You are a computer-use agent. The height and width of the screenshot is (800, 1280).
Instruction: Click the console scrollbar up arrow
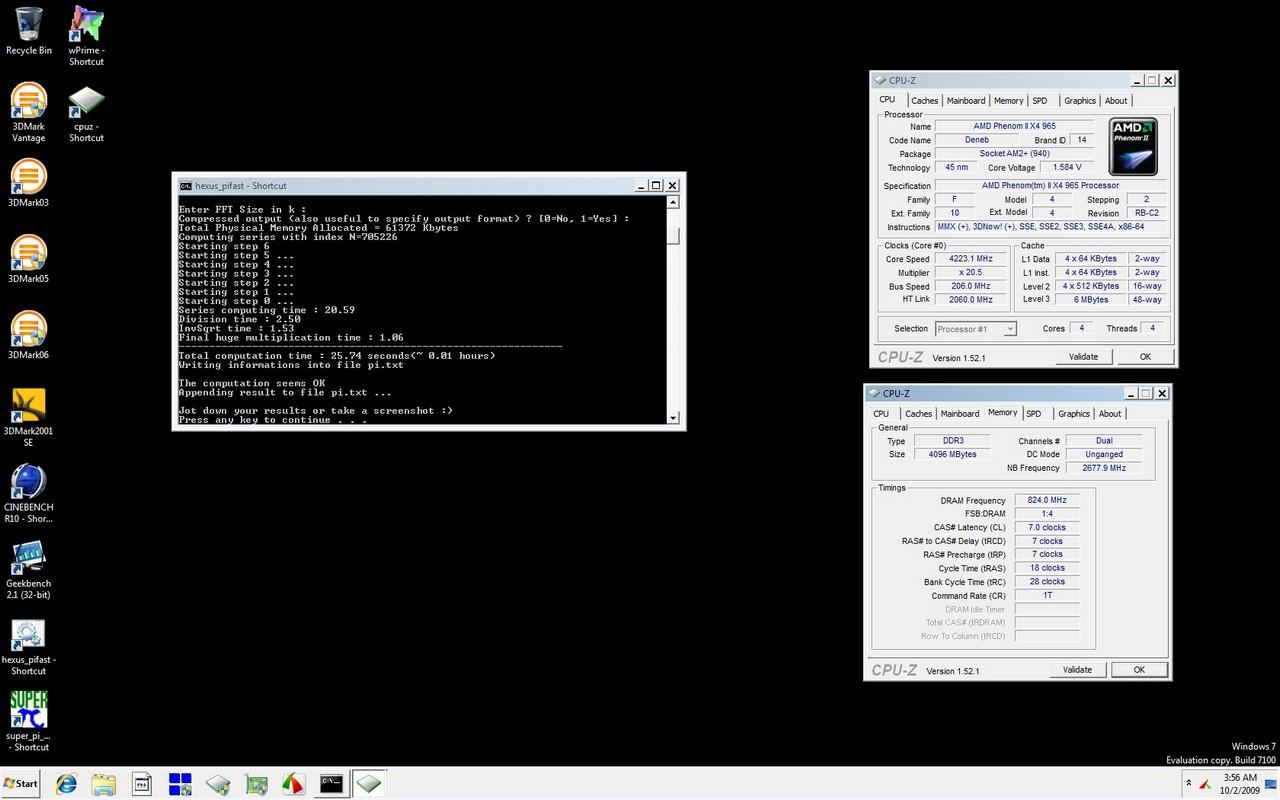(x=673, y=202)
